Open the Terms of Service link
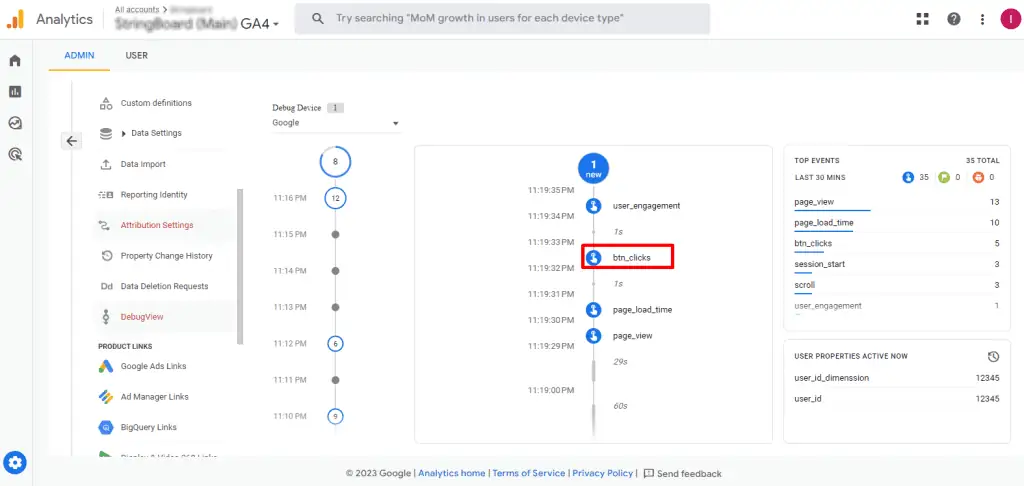The height and width of the screenshot is (486, 1024). point(529,474)
